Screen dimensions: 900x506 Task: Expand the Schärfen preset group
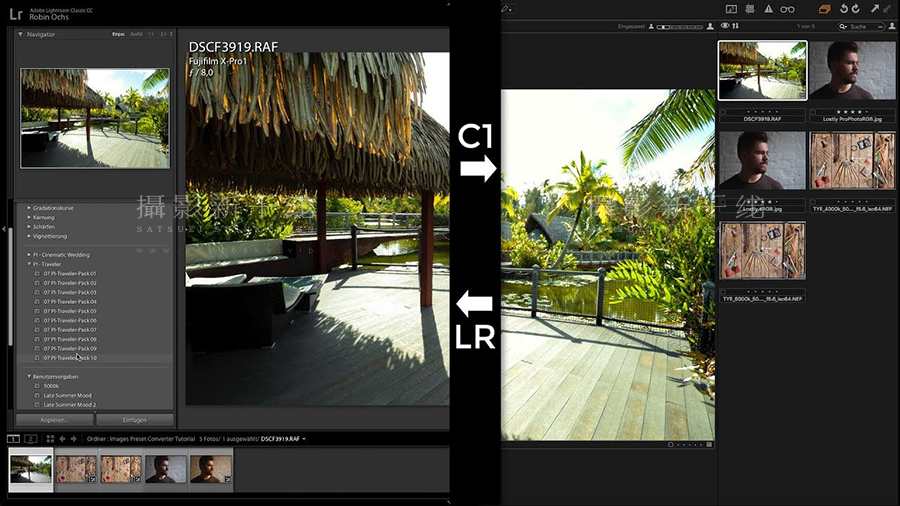(29, 227)
